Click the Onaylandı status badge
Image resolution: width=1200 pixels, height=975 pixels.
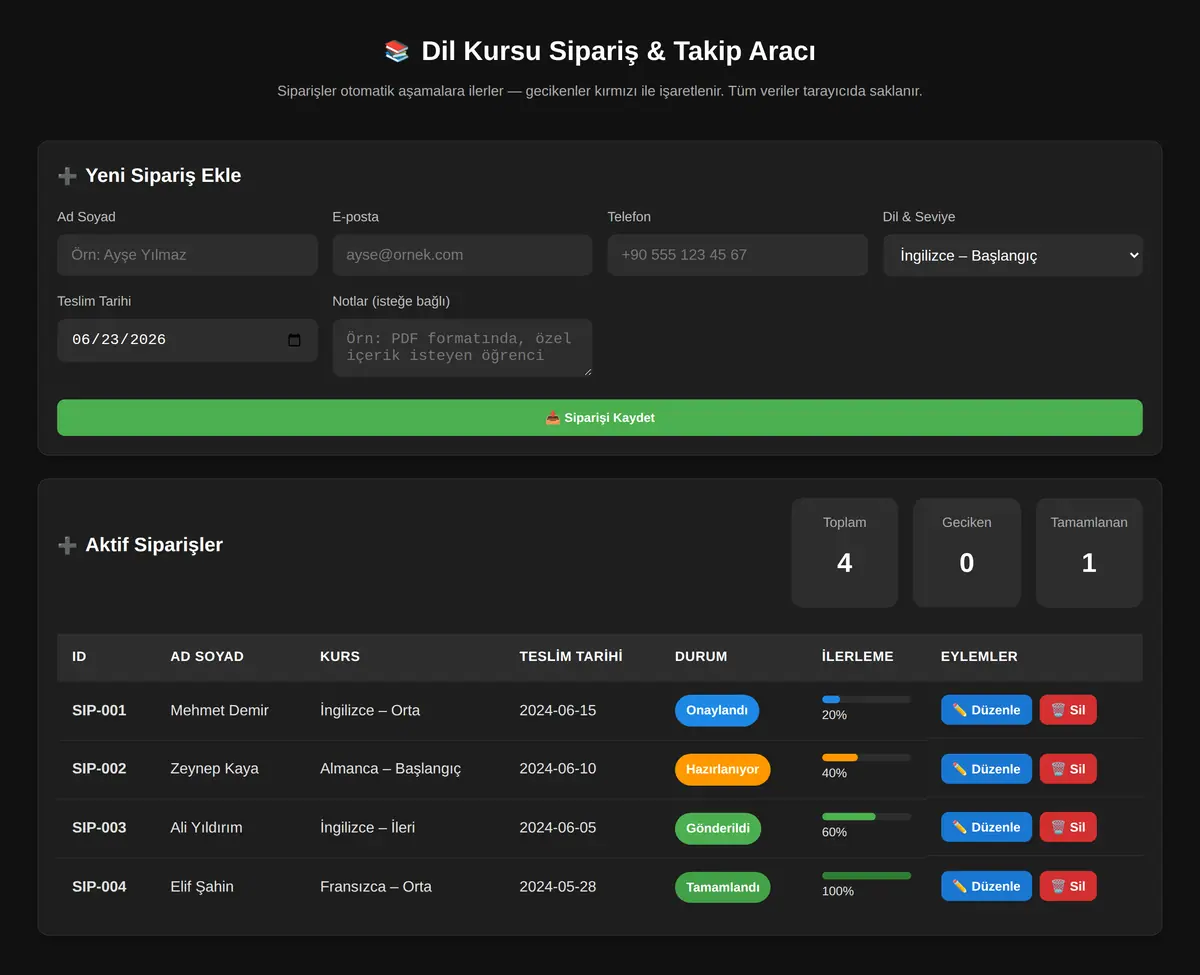717,710
